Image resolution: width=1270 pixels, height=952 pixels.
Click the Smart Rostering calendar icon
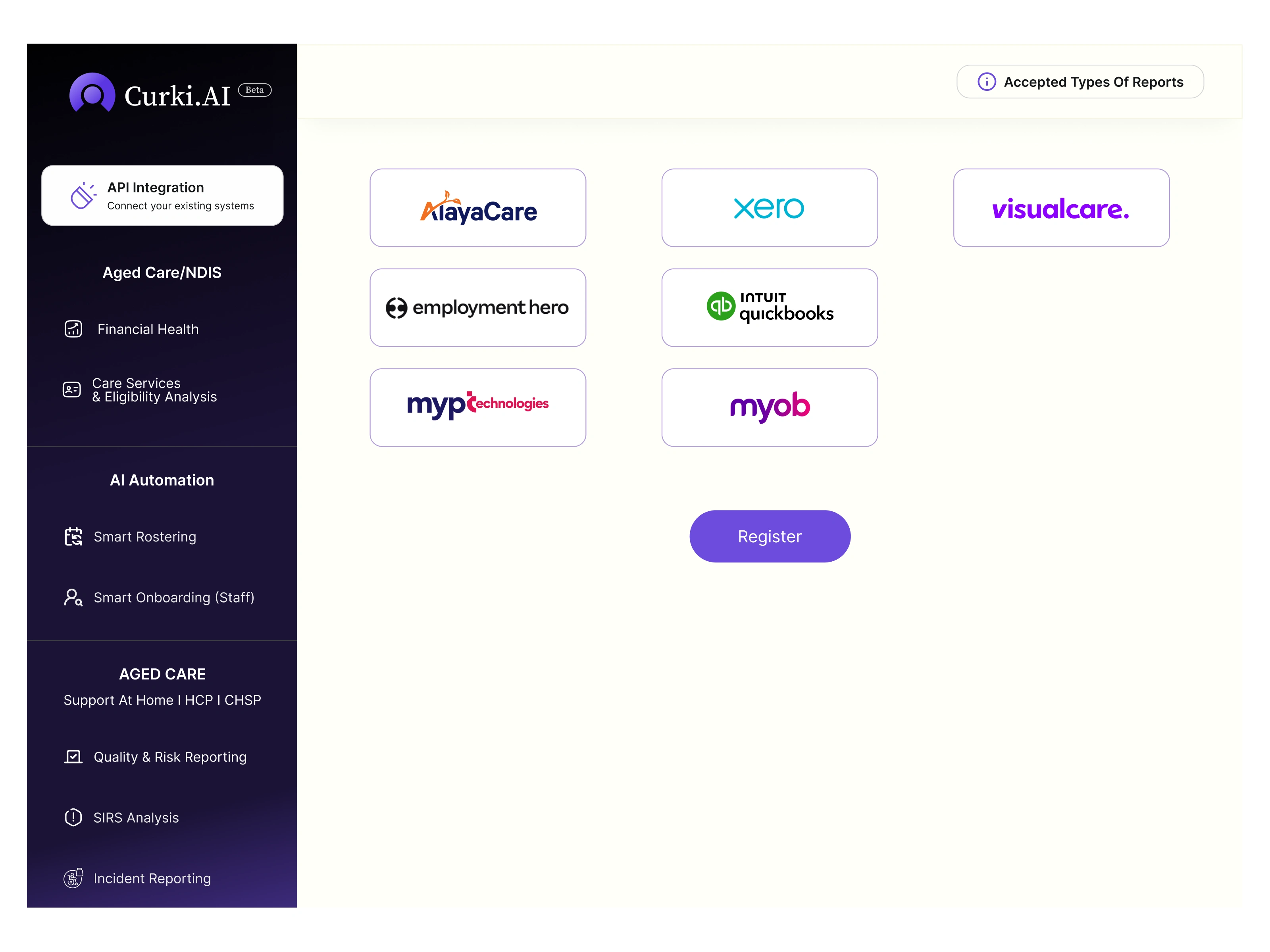pos(73,537)
